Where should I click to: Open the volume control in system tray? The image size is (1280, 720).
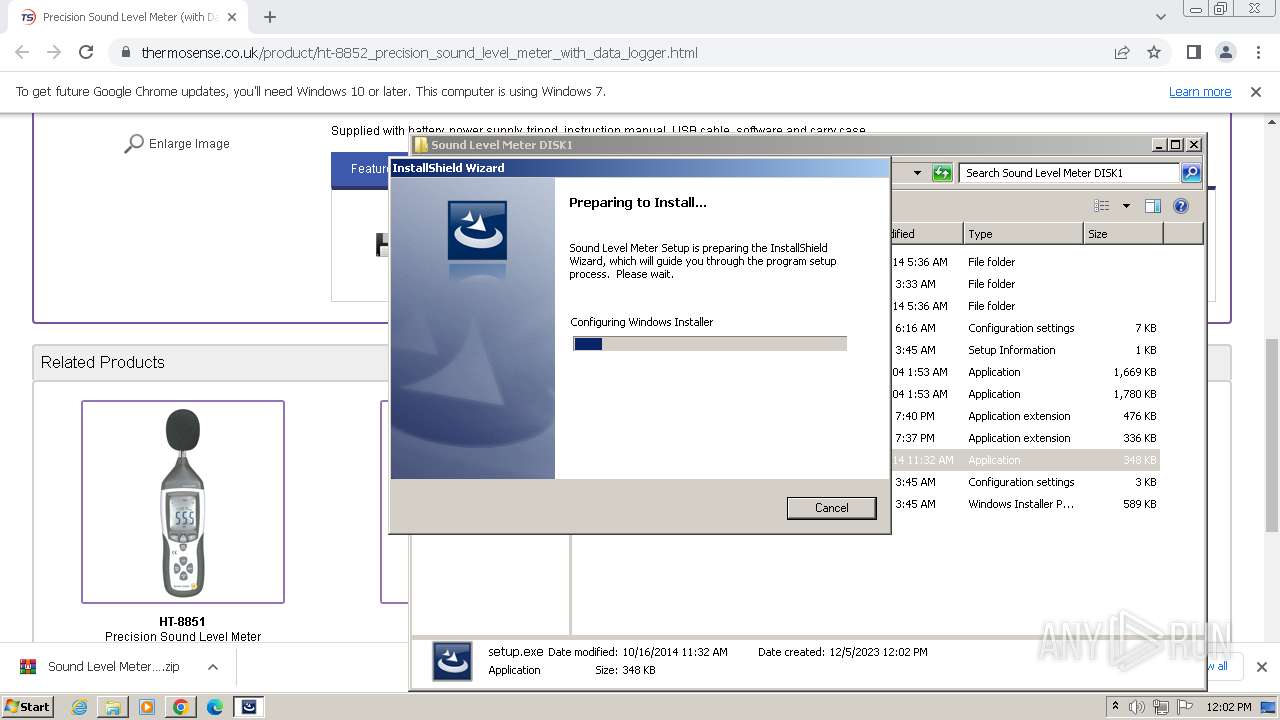[x=1137, y=706]
